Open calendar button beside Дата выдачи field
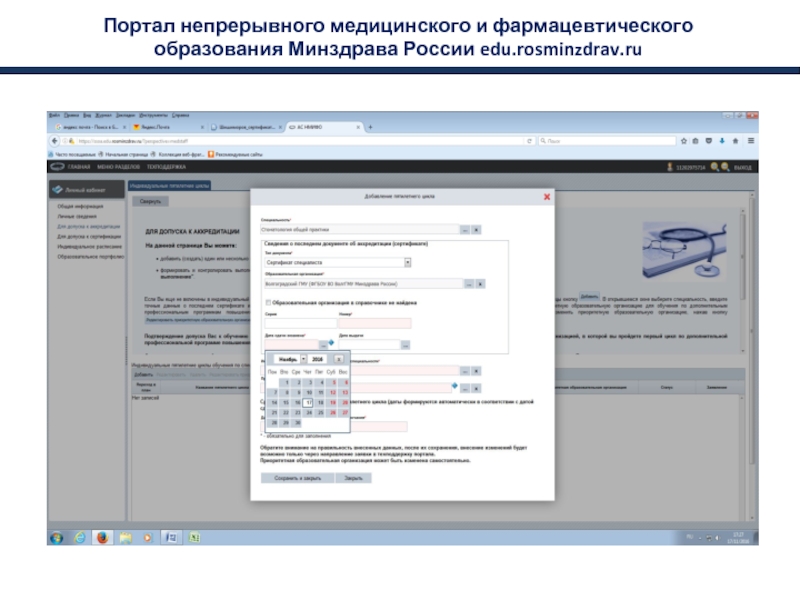This screenshot has height=600, width=800. (405, 345)
